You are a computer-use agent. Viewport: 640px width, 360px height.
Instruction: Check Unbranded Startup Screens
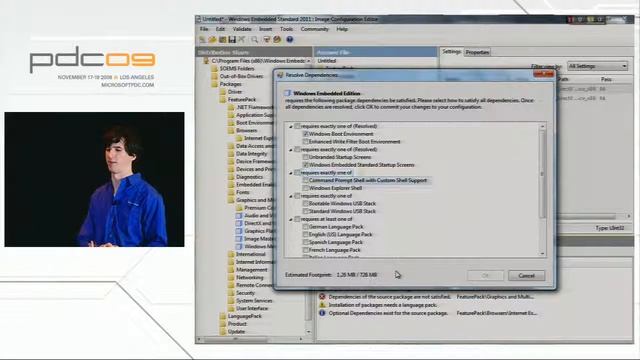[305, 157]
